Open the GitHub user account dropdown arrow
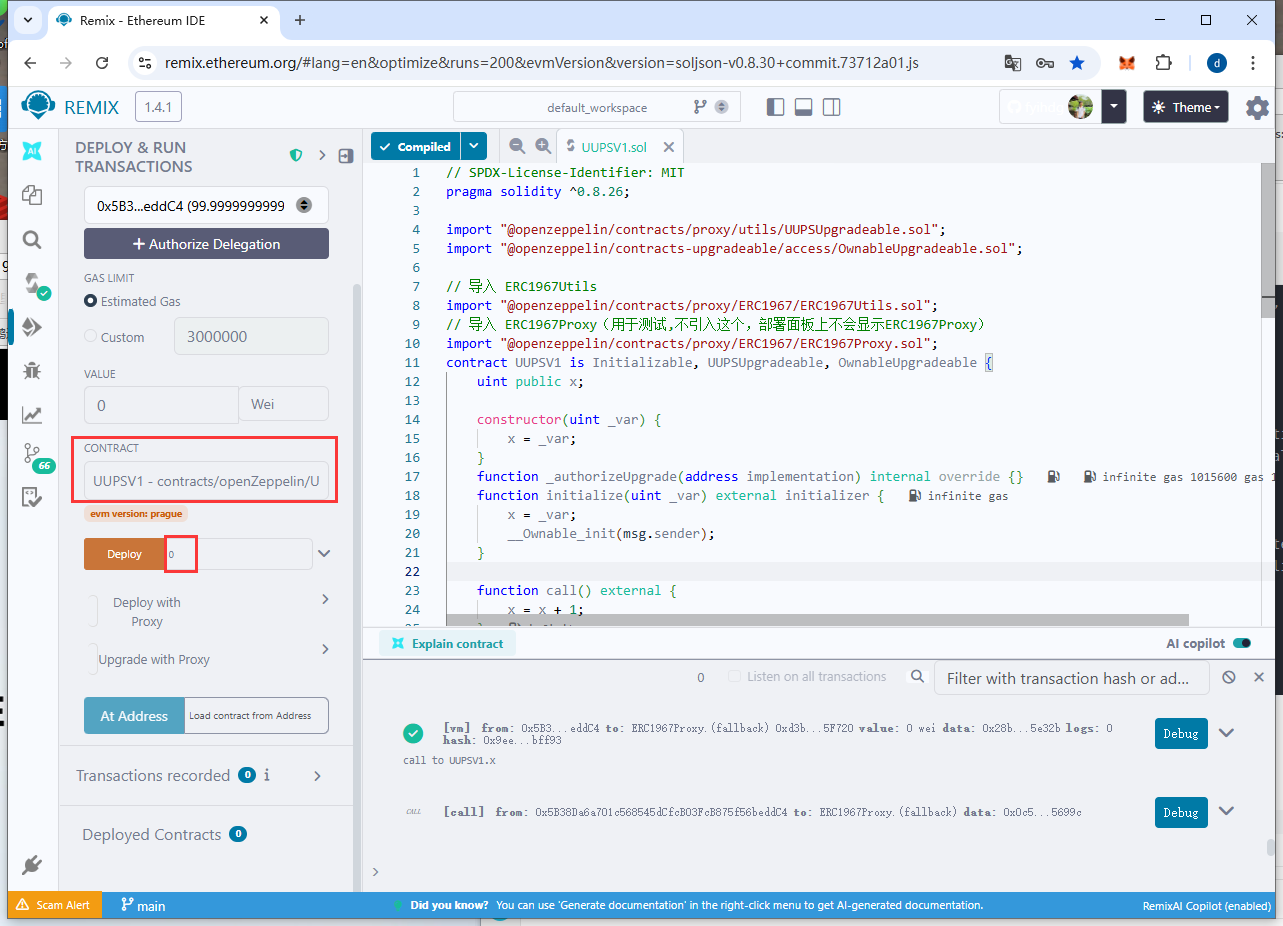 pyautogui.click(x=1114, y=107)
